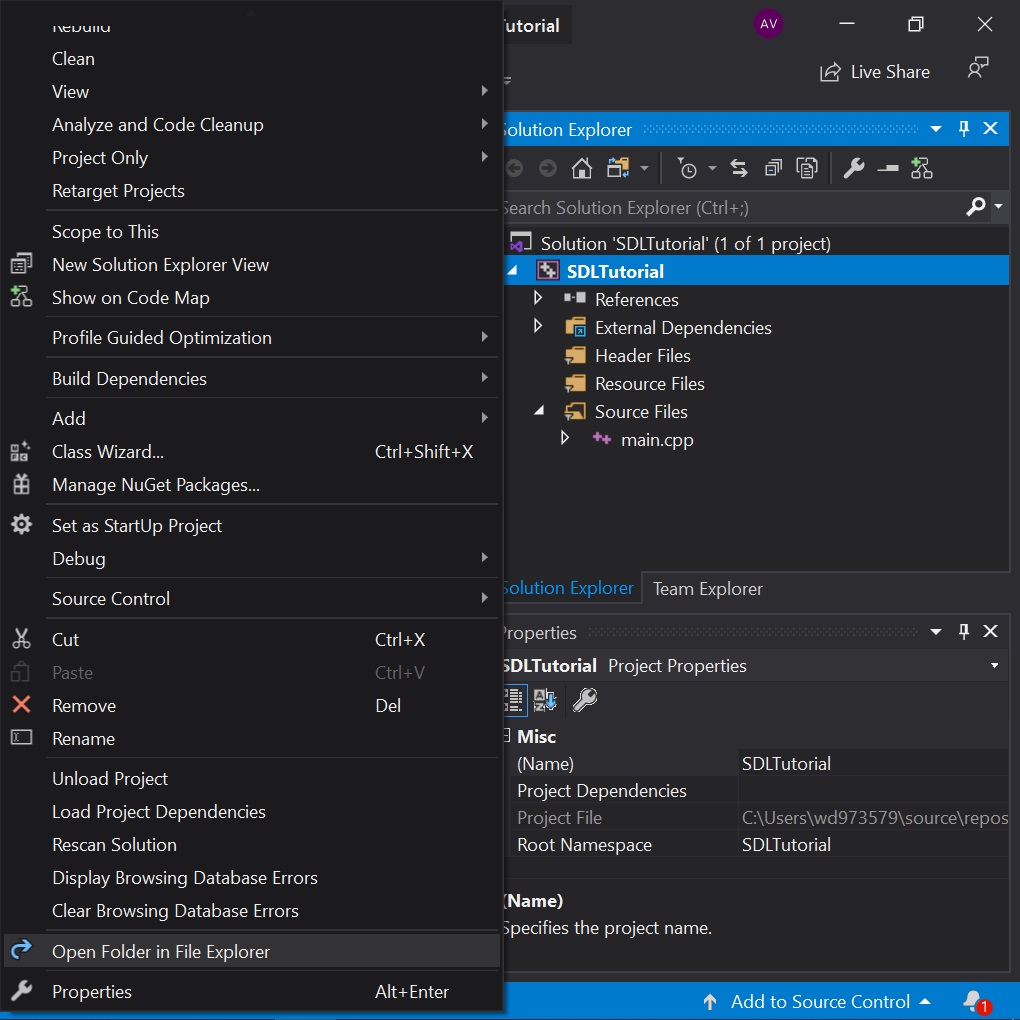Click the feedback person icon near Live Share
This screenshot has width=1020, height=1020.
pos(977,67)
